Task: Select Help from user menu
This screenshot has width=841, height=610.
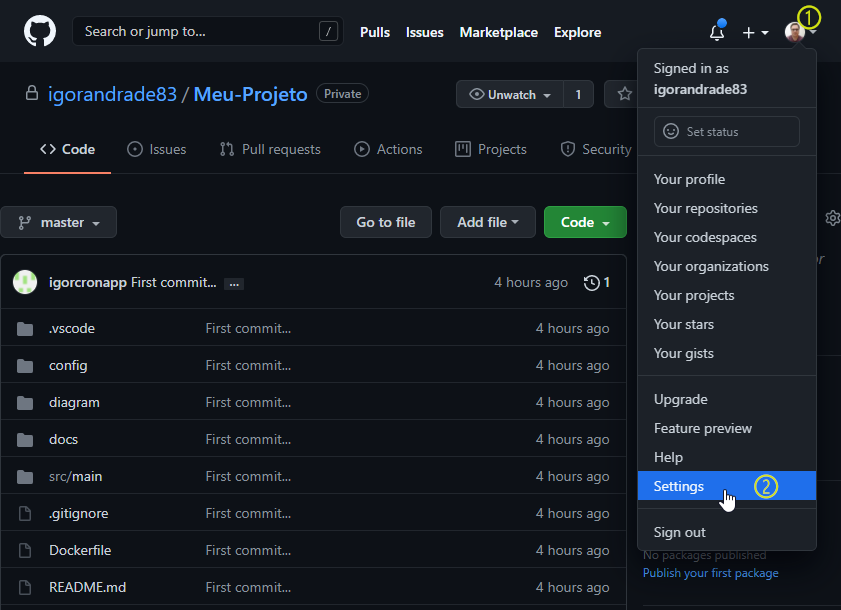Action: click(727, 457)
